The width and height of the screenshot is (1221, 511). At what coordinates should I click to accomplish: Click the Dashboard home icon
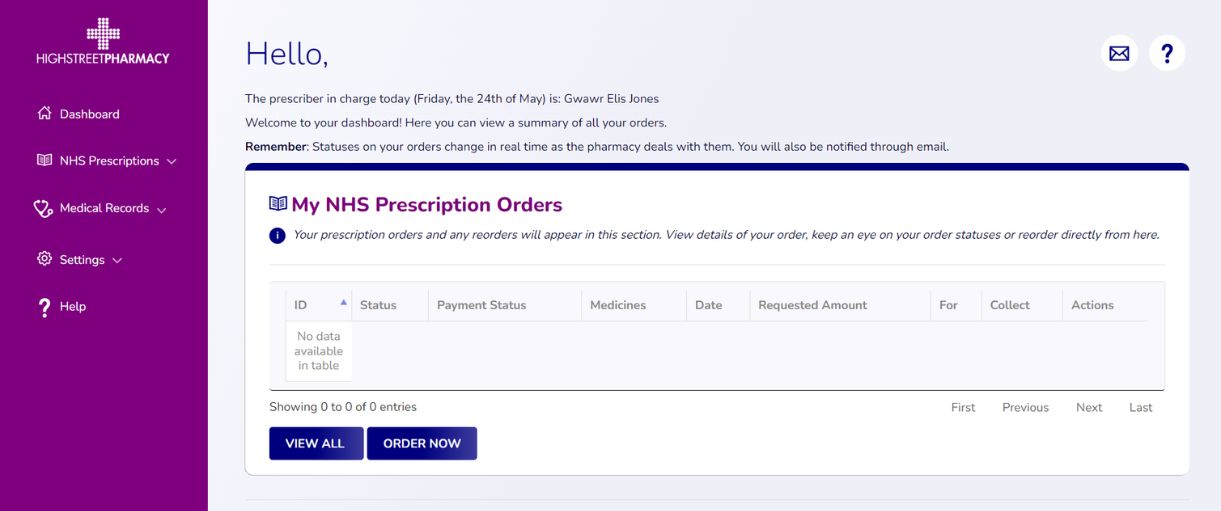[x=44, y=113]
